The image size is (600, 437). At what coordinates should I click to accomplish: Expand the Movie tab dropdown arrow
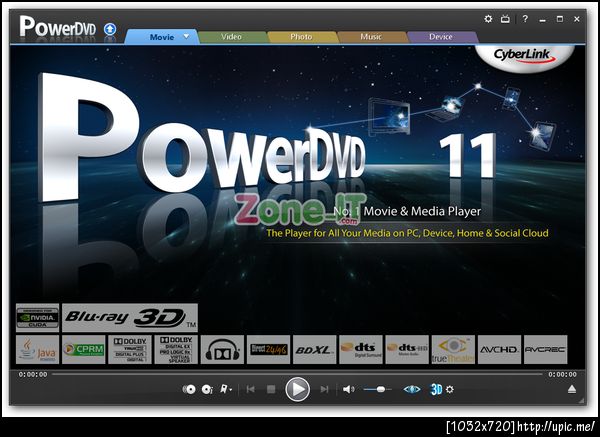pyautogui.click(x=186, y=36)
